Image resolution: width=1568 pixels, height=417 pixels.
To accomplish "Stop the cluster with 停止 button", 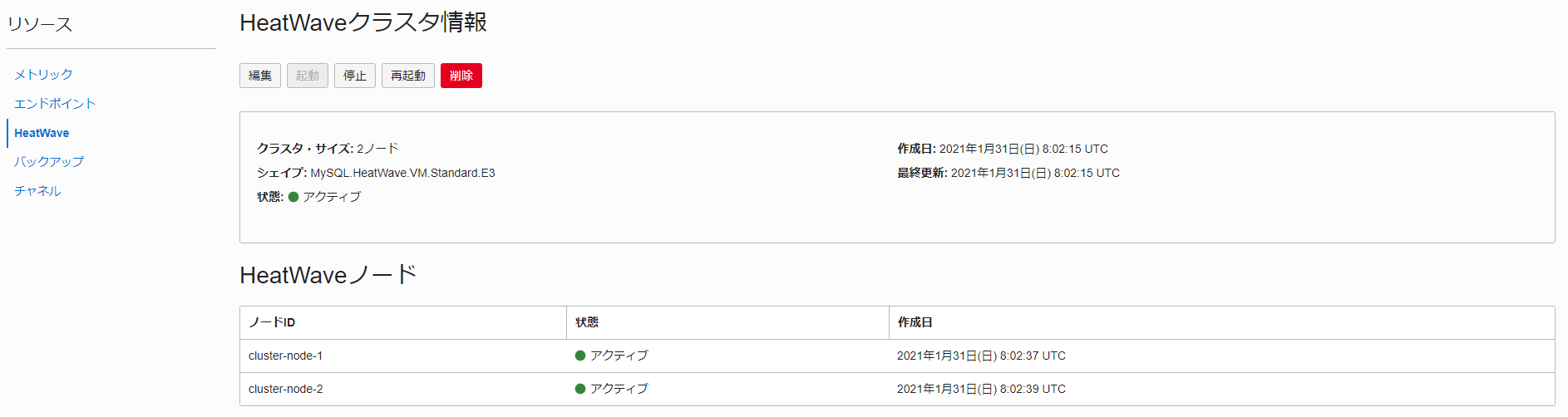I will coord(355,76).
